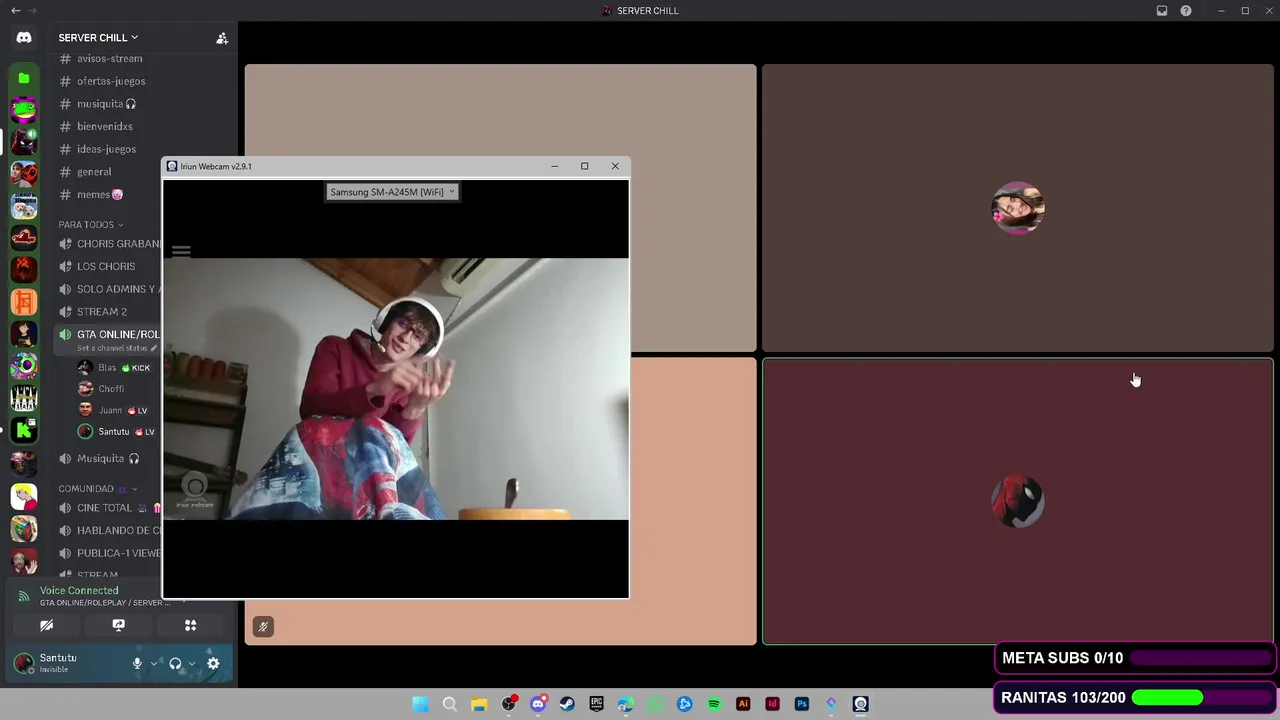This screenshot has height=720, width=1280.
Task: Select the GTA ONLINE/ROLEPLAY voice channel
Action: [117, 334]
